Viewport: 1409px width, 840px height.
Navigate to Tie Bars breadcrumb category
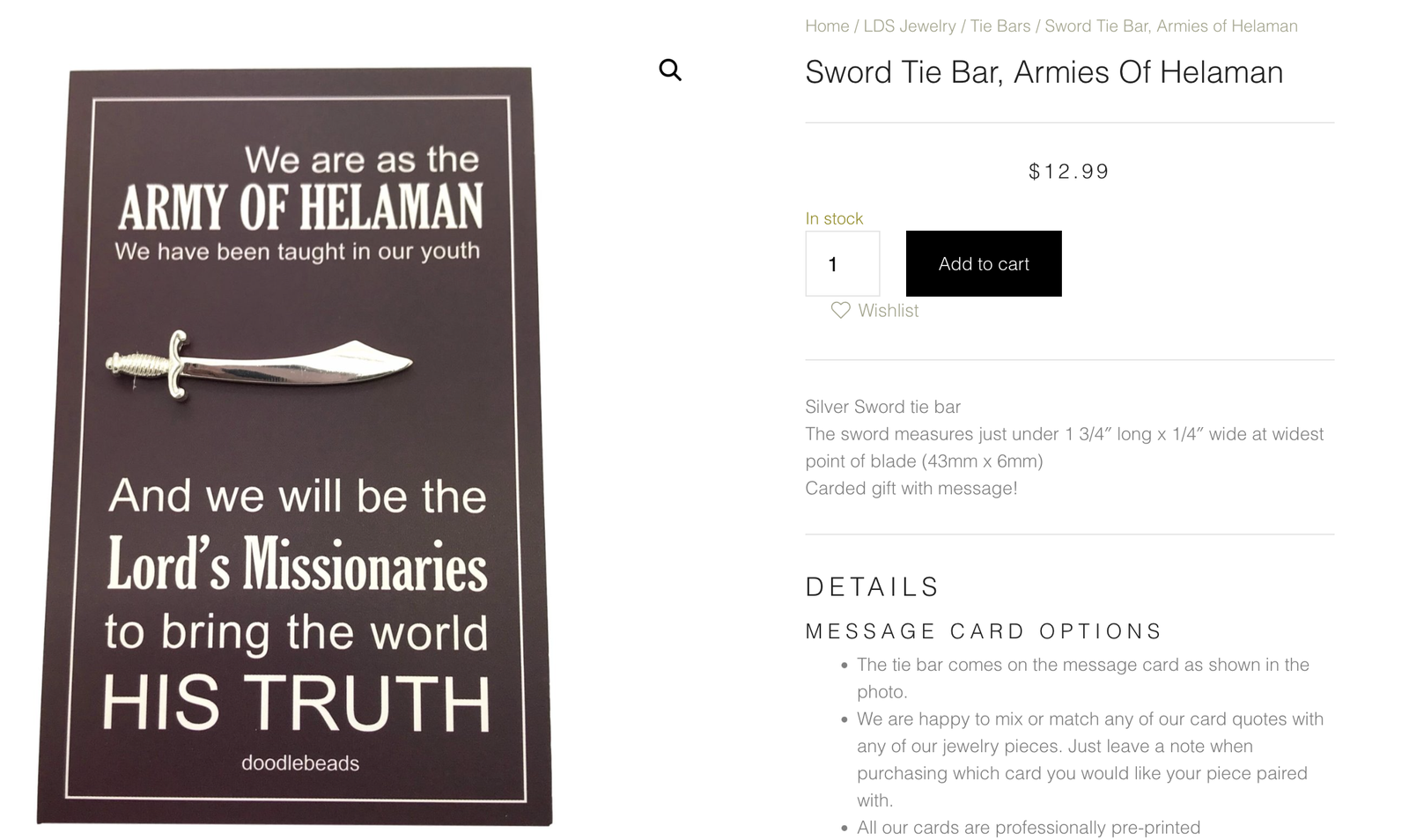point(1000,26)
